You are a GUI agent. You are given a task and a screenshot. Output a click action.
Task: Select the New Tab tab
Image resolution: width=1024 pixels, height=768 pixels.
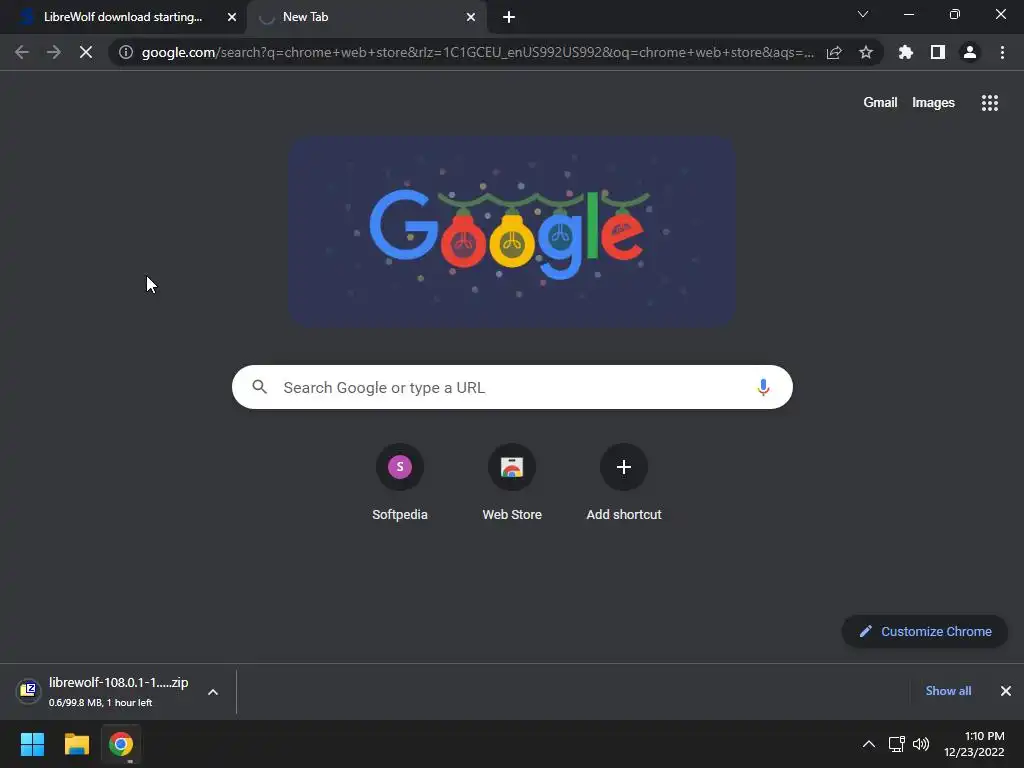[x=366, y=18]
